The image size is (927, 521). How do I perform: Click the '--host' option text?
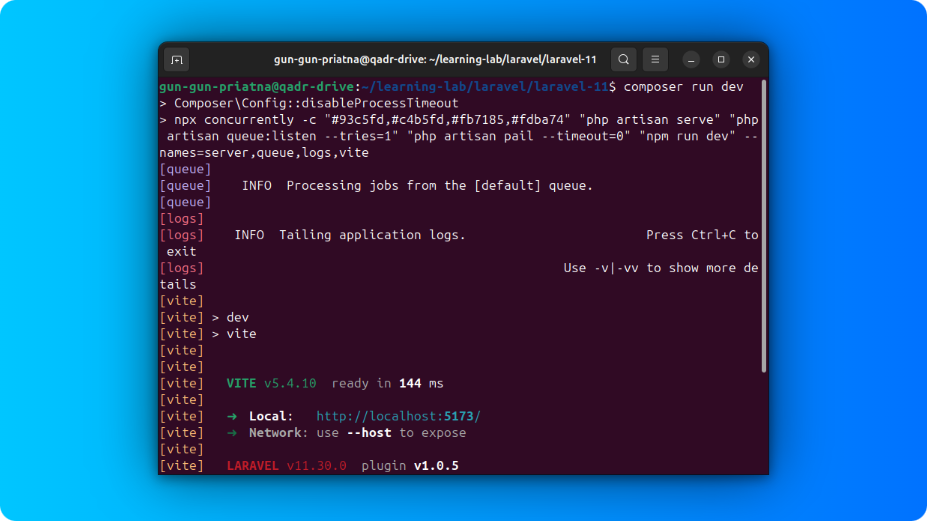tap(369, 433)
